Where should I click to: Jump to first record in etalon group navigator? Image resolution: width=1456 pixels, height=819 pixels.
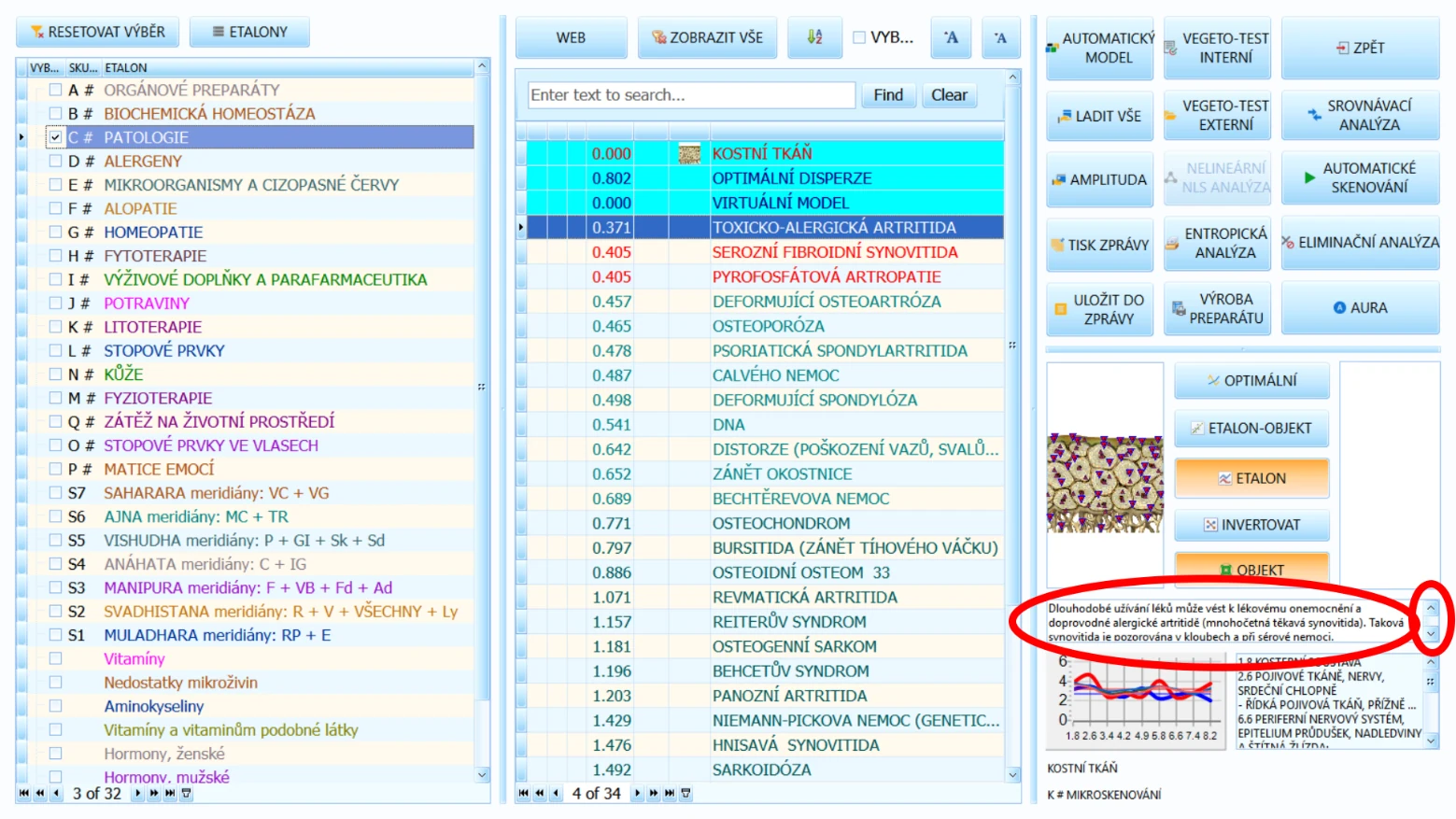click(23, 794)
